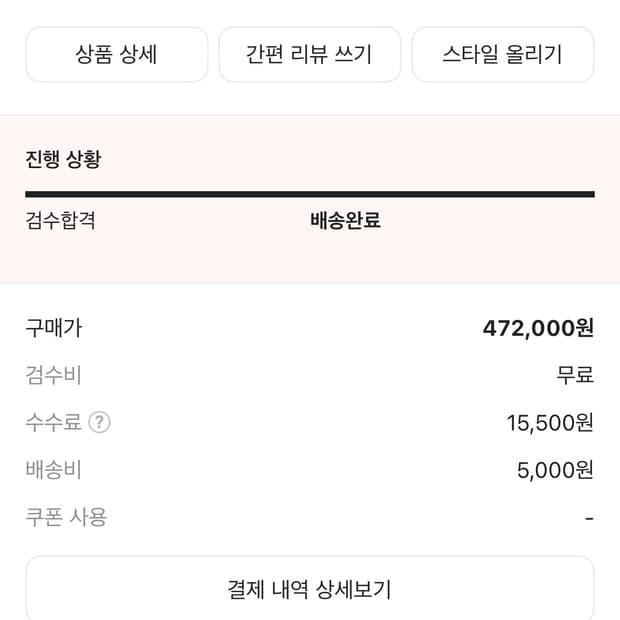This screenshot has width=620, height=620.
Task: Click the 검수비 label
Action: tap(54, 375)
